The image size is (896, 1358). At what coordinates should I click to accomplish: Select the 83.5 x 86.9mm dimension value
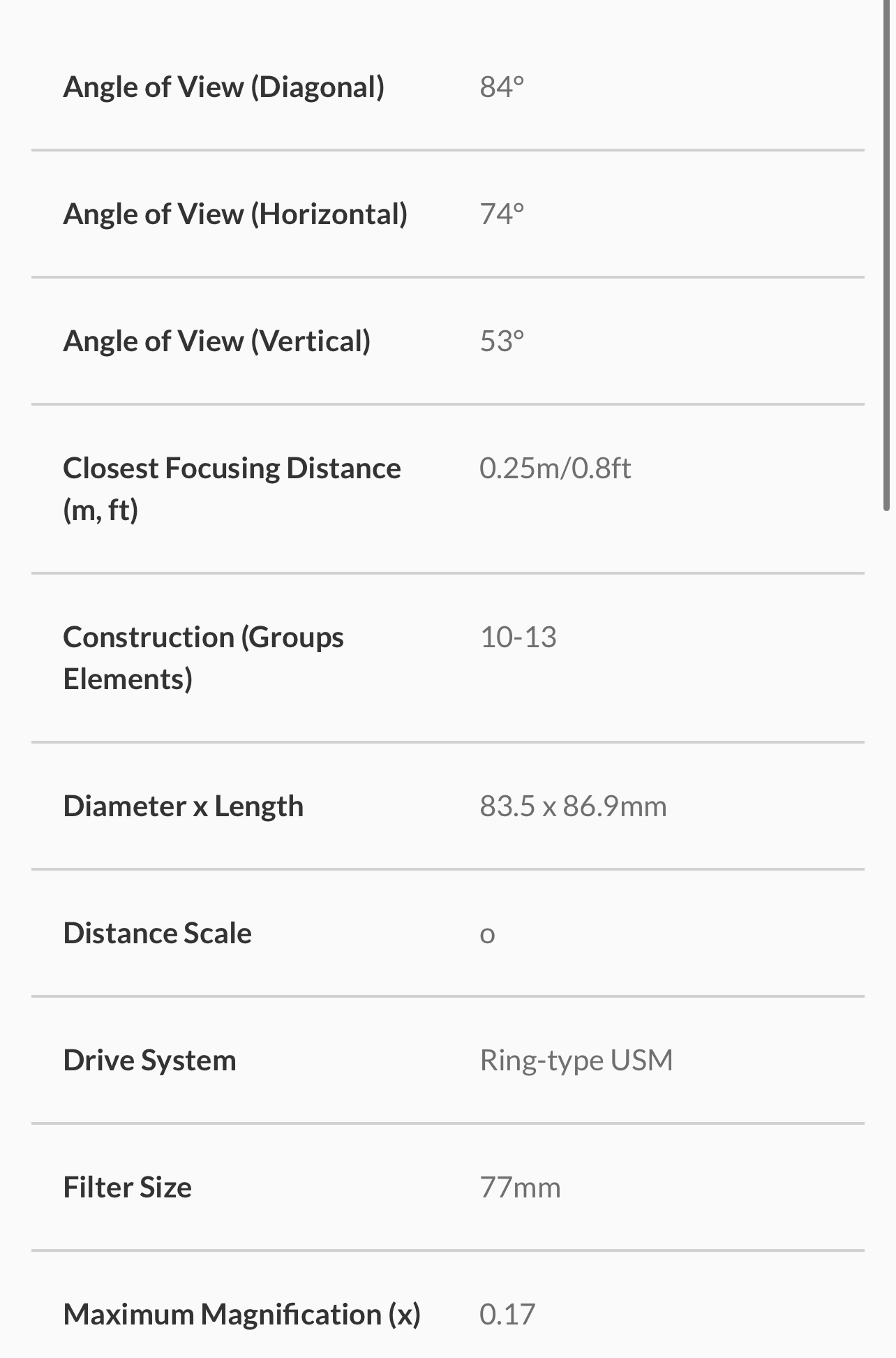(573, 806)
